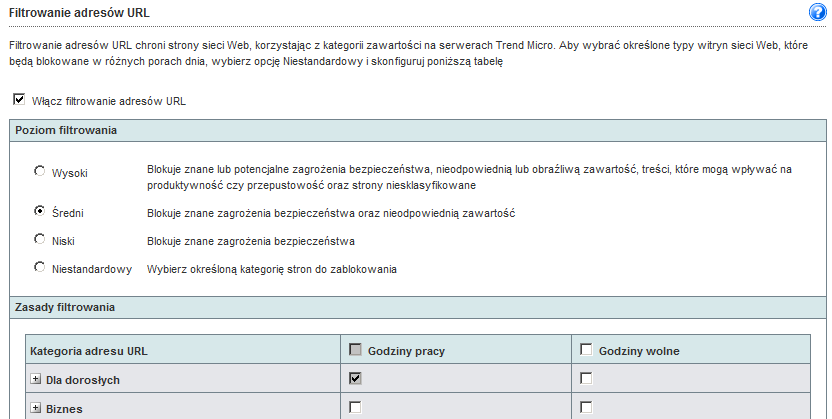Viewport: 832px width, 419px height.
Task: Open the blue help question mark icon
Action: tap(818, 12)
